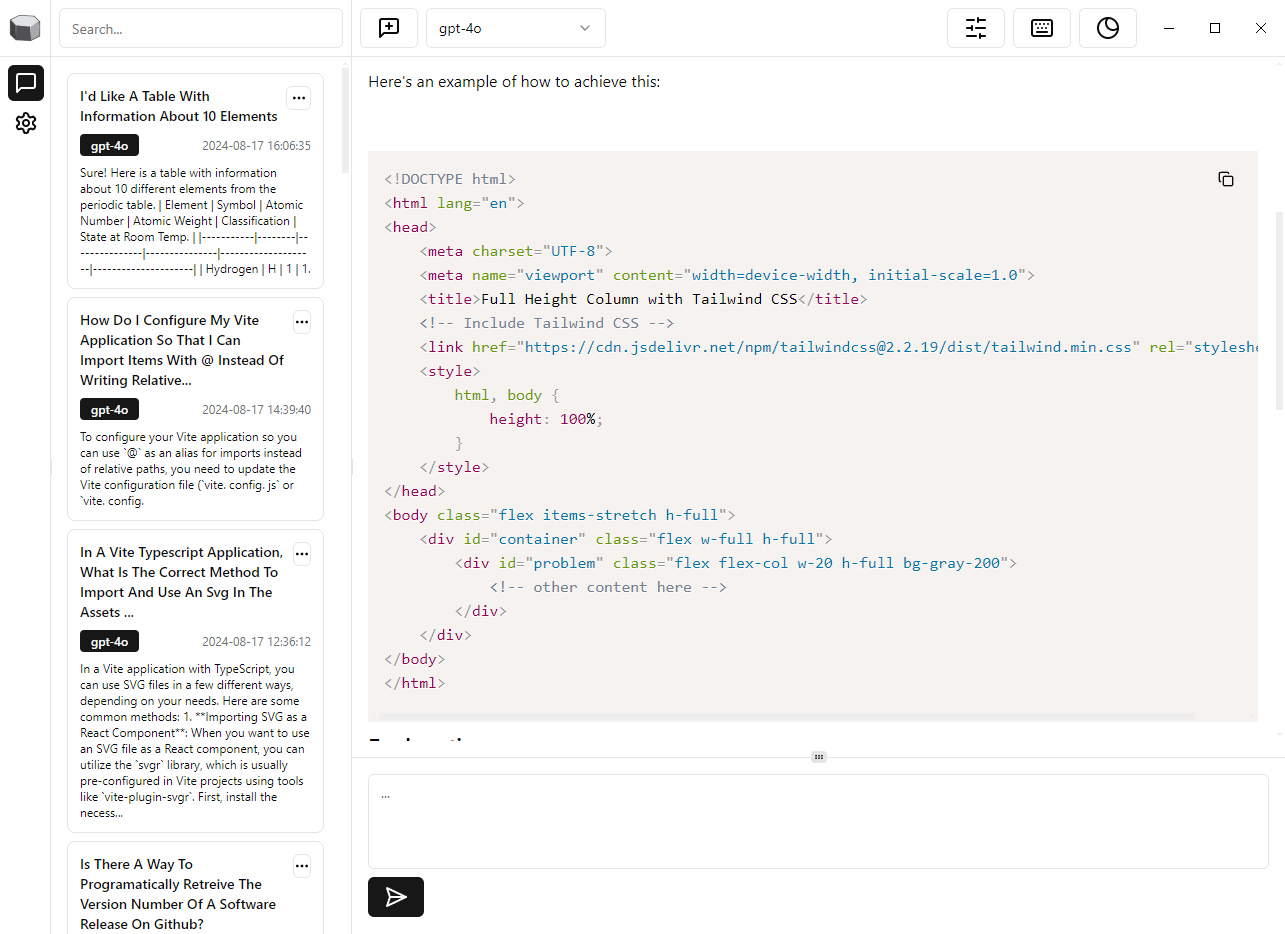Open options menu for Vite configuration chat
Screen dimensions: 1285x934
point(302,321)
